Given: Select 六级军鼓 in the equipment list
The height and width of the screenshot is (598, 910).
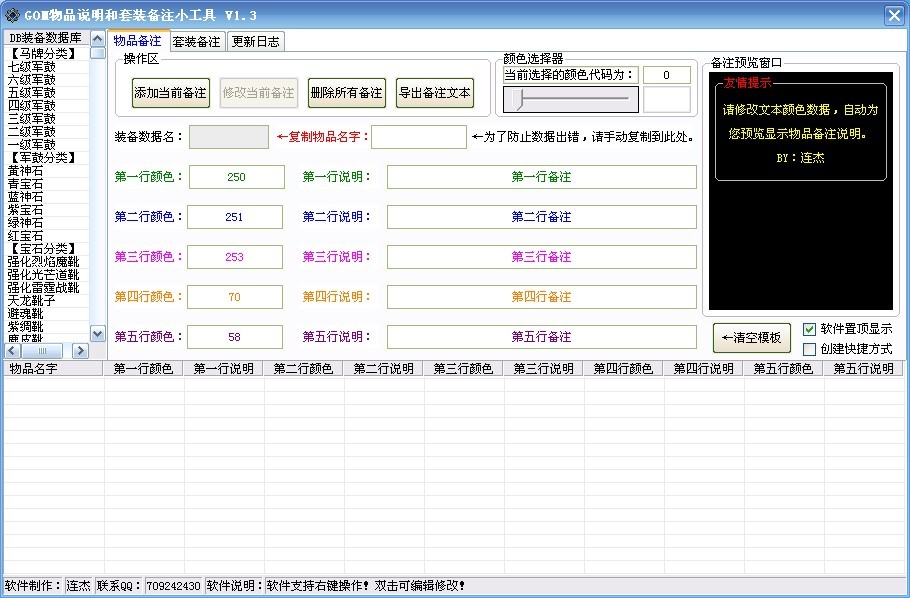Looking at the screenshot, I should pyautogui.click(x=32, y=80).
